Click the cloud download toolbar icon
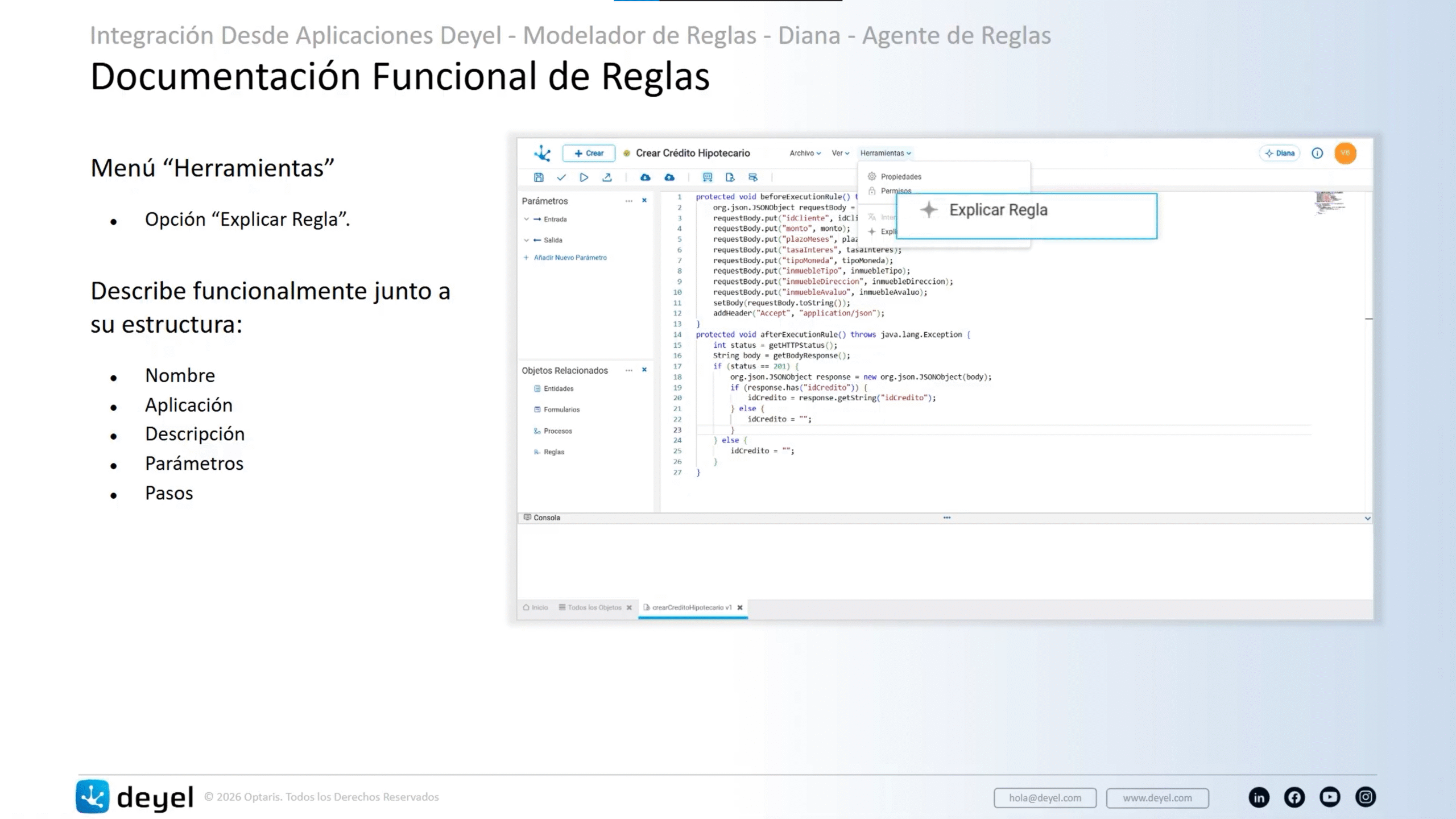Screen dimensions: 1456x819 tap(645, 177)
